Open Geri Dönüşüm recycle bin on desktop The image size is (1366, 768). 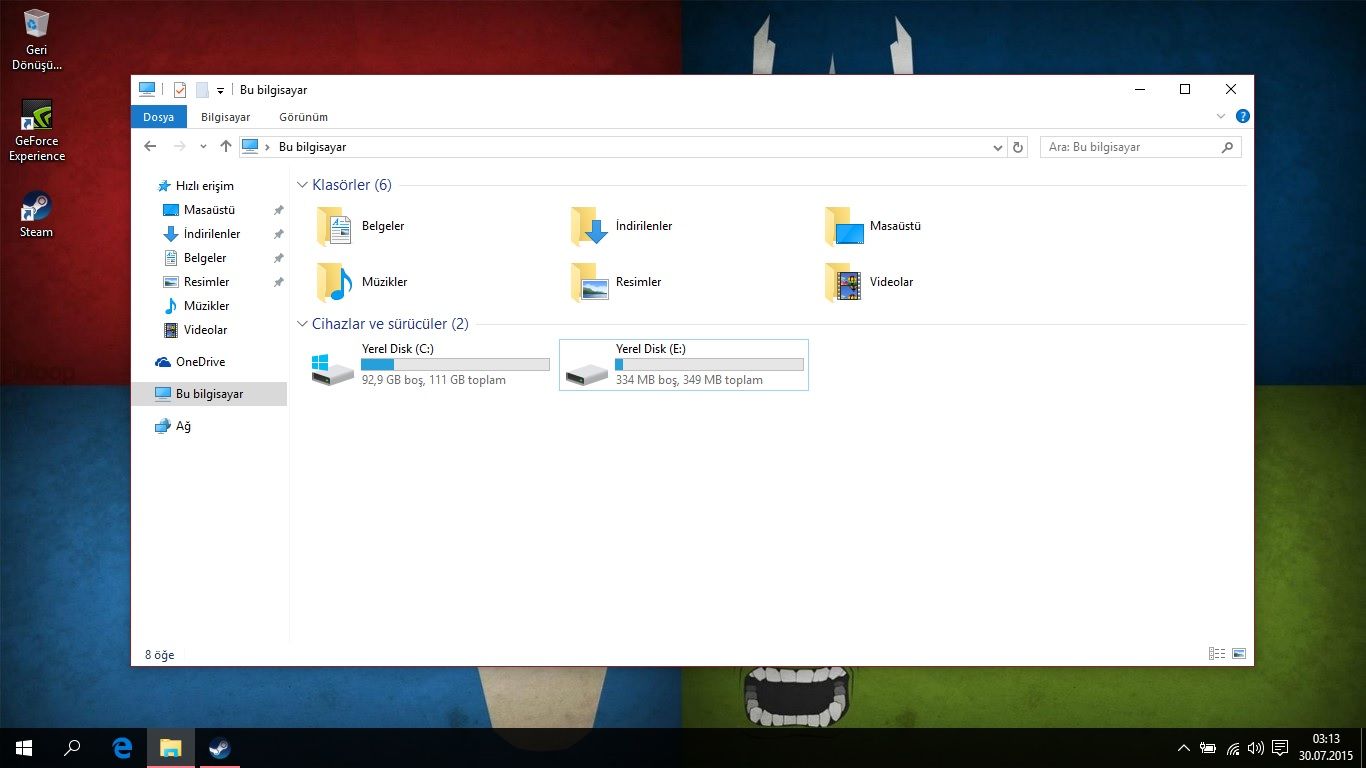pos(37,40)
